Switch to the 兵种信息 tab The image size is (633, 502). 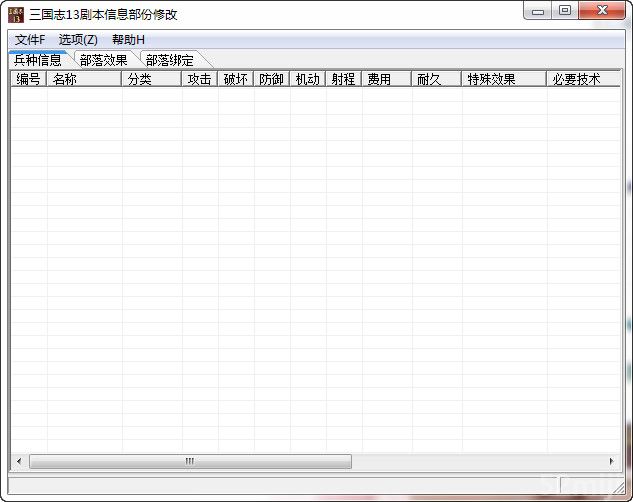(38, 60)
